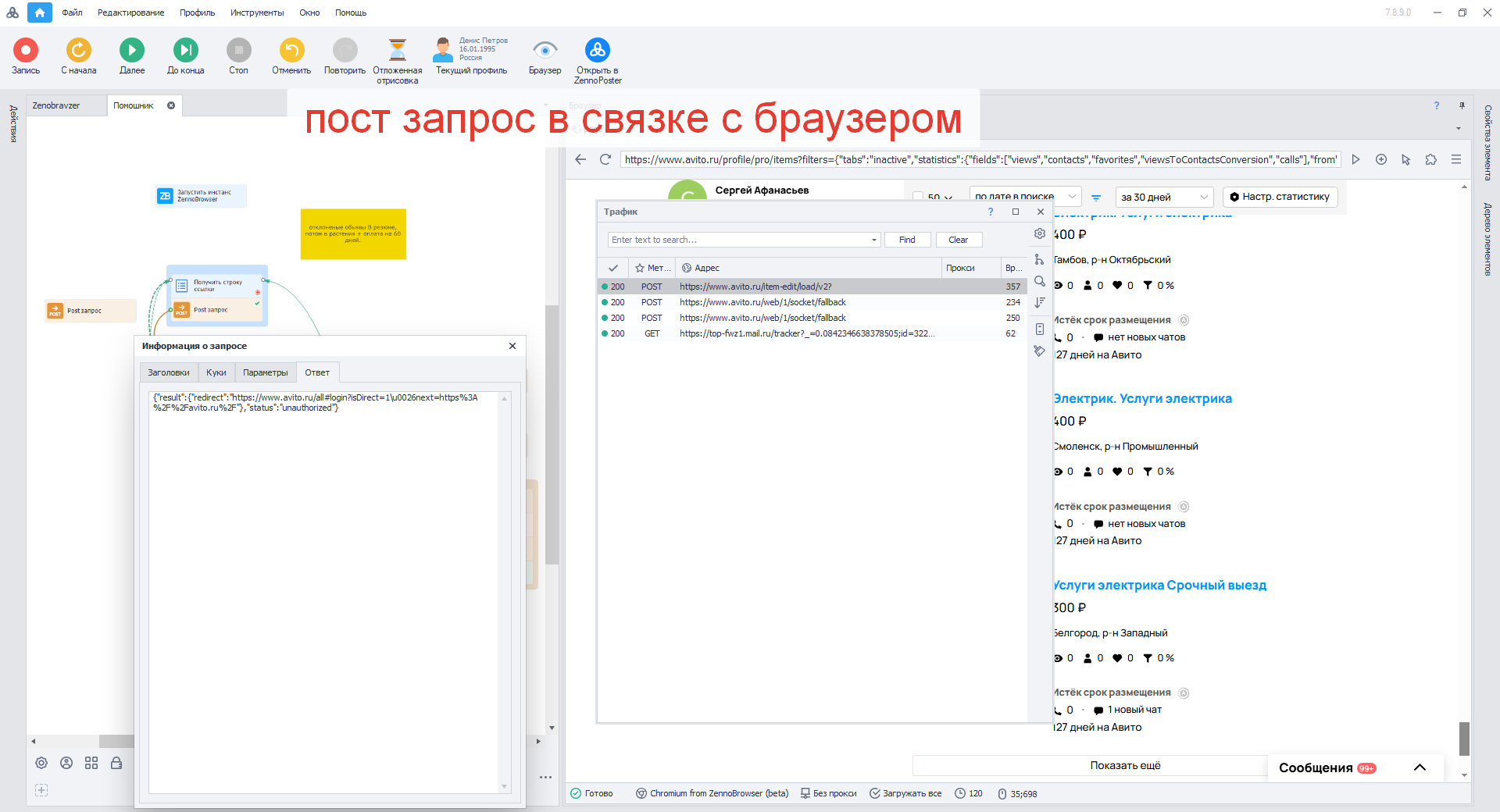Click the branch/tree icon in Трафик sidebar
Image resolution: width=1500 pixels, height=812 pixels.
(x=1040, y=259)
